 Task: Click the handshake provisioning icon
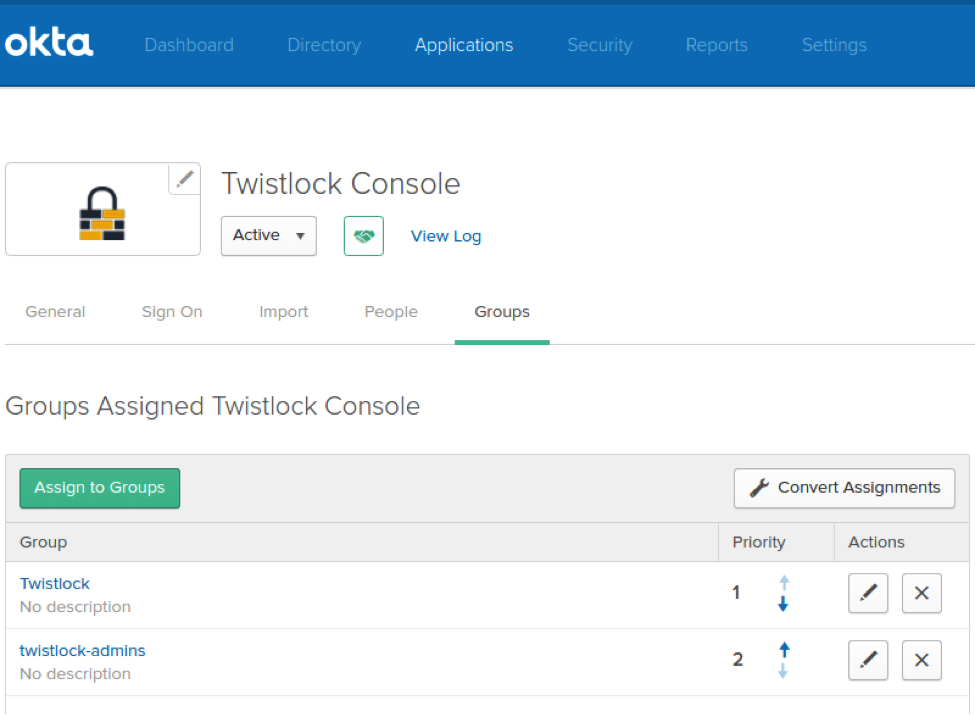tap(364, 236)
